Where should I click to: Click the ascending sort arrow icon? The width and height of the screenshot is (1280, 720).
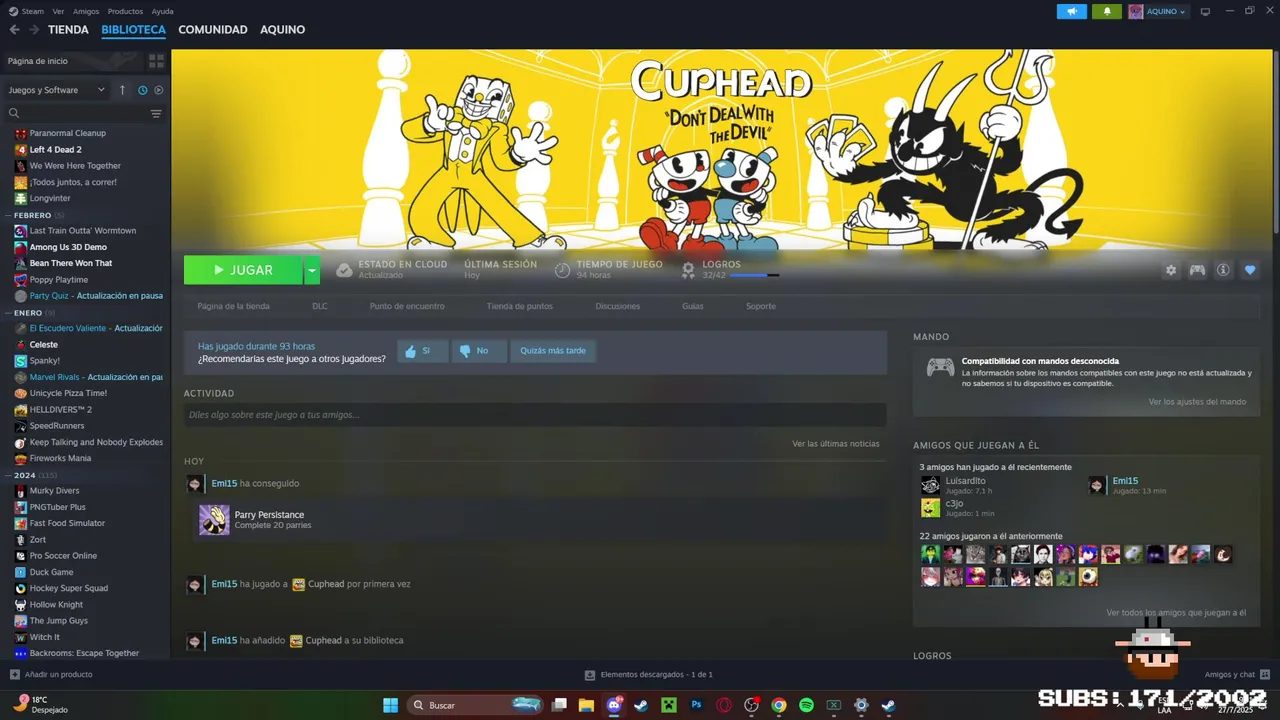point(122,90)
